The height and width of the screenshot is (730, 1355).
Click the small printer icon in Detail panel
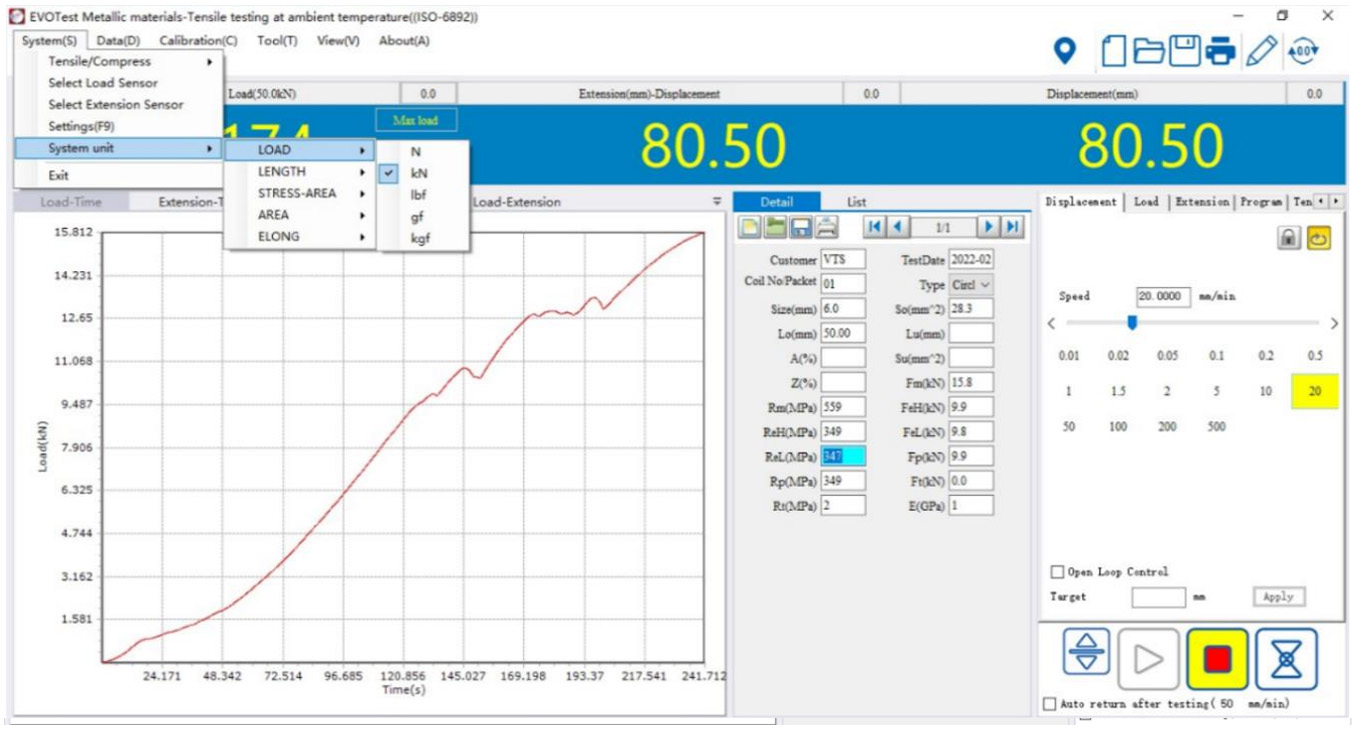[826, 227]
